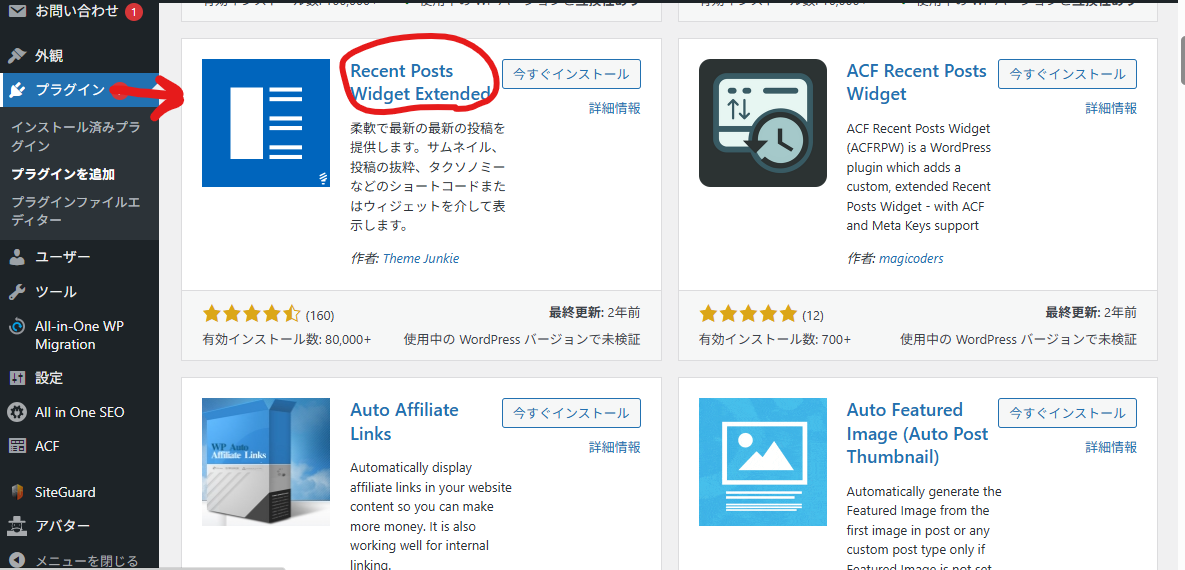Click the ACF Recent Posts Widget title link
1185x570 pixels.
click(x=917, y=82)
